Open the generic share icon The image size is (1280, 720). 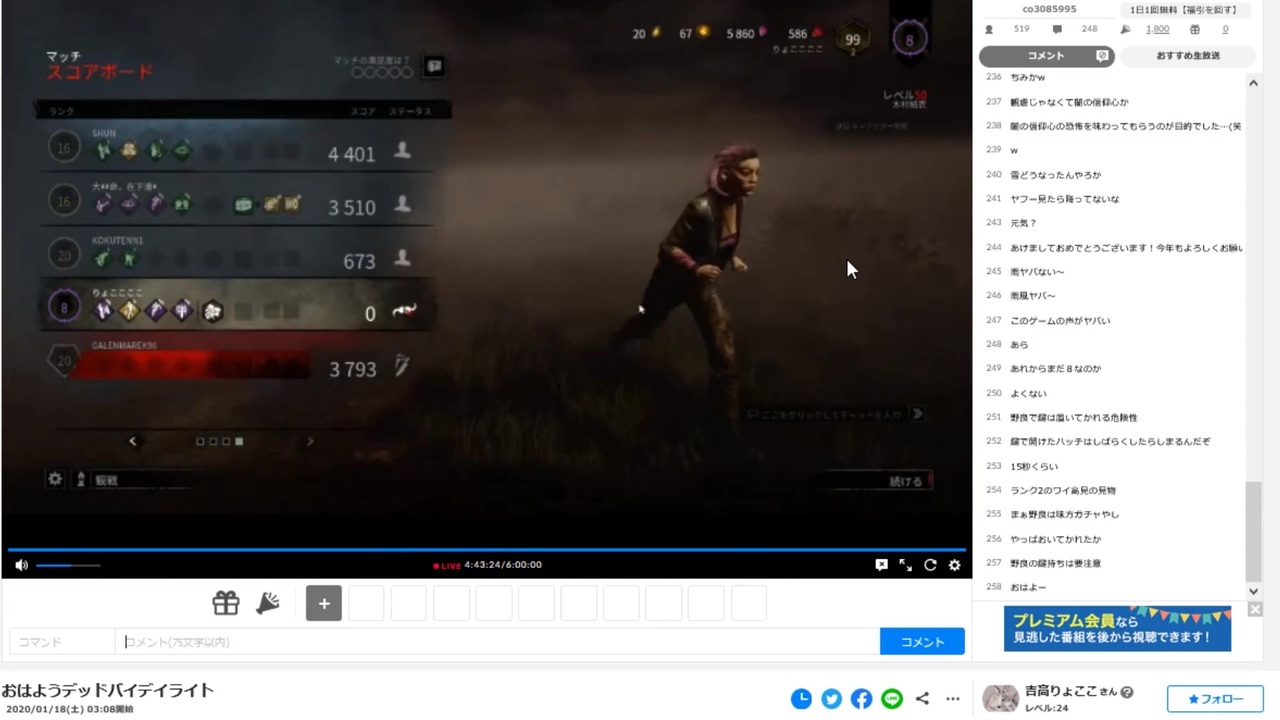922,699
